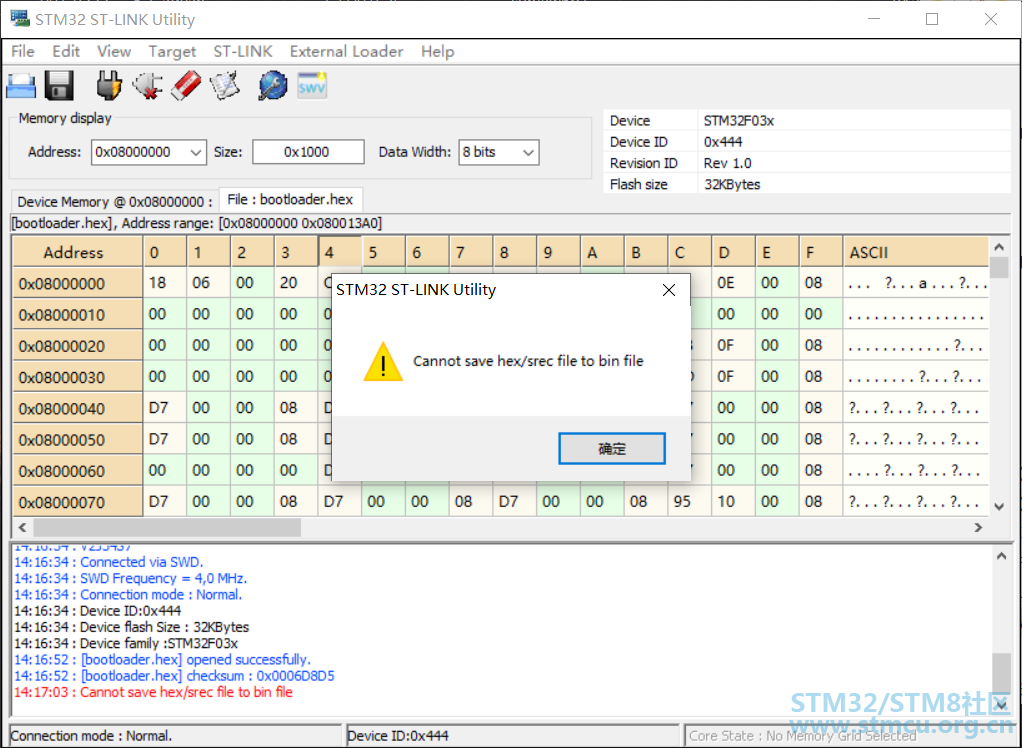Click the Size input field
The width and height of the screenshot is (1022, 748).
[308, 152]
